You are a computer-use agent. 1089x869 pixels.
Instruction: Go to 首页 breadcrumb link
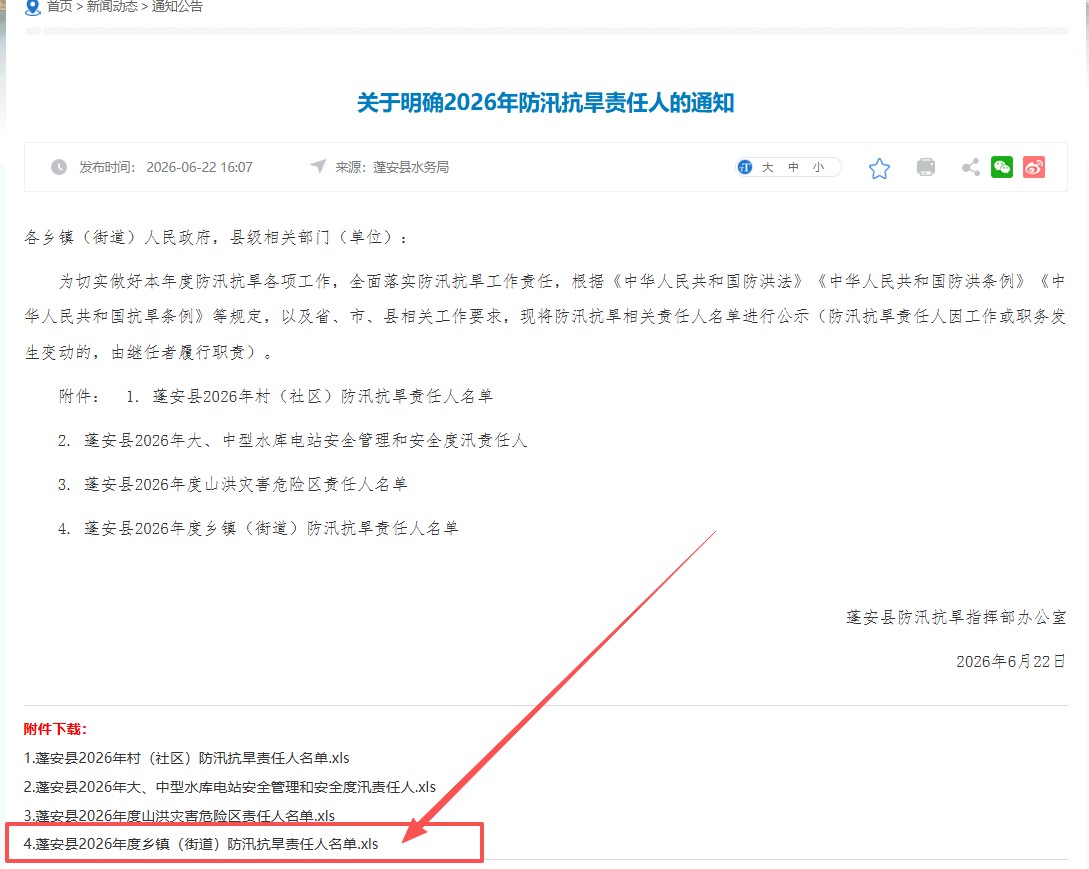pyautogui.click(x=60, y=6)
